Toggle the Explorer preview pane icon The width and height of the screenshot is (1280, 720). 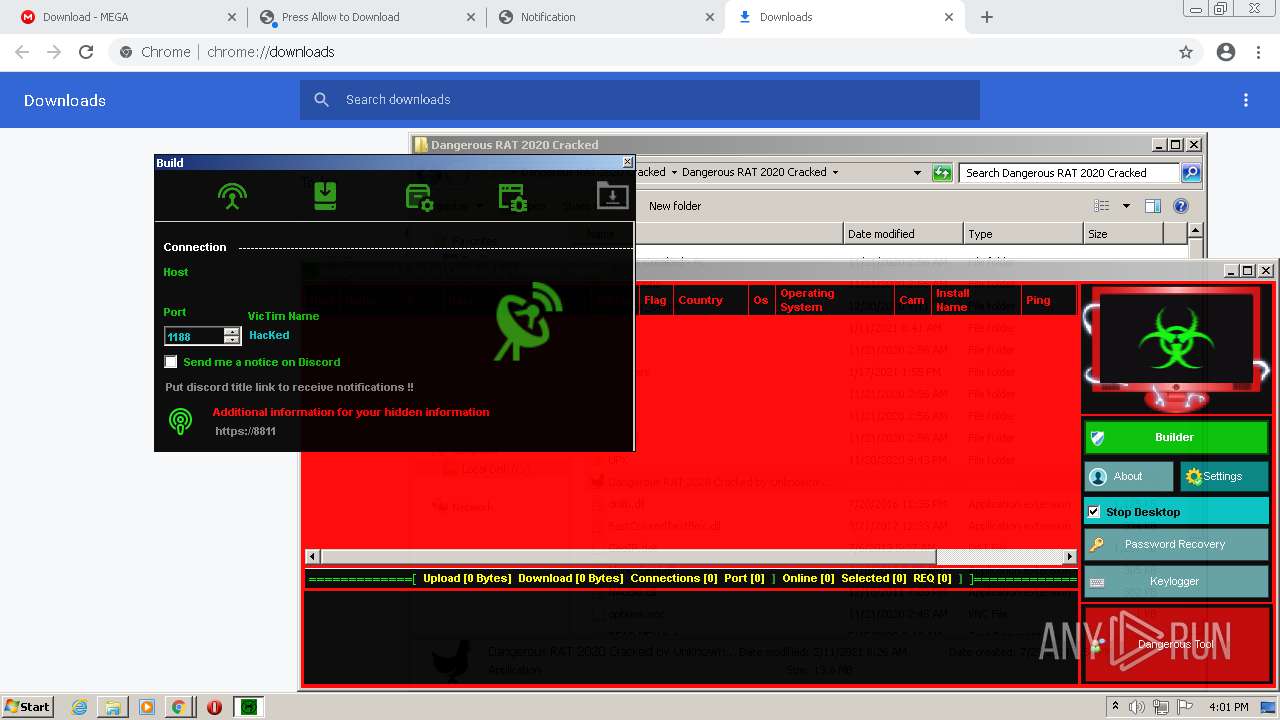click(x=1152, y=206)
